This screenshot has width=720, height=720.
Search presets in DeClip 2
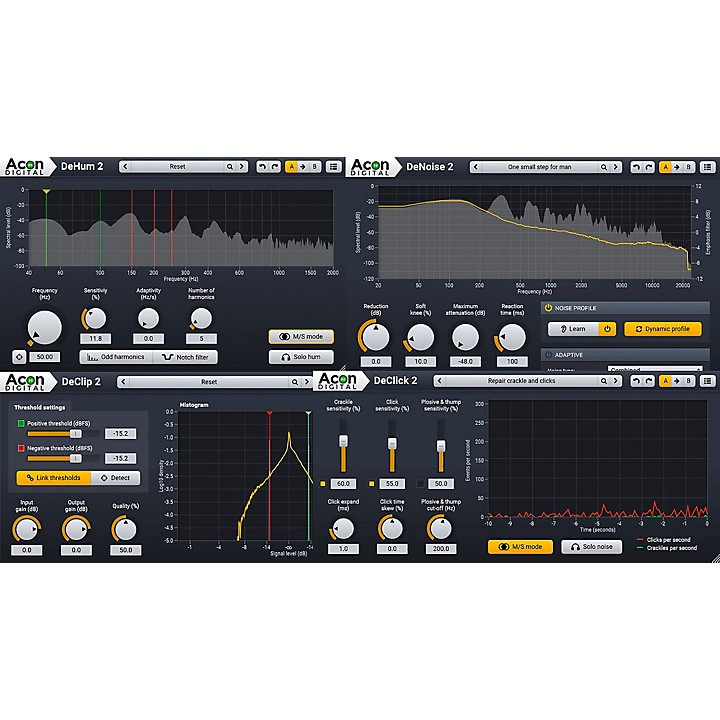[x=295, y=382]
